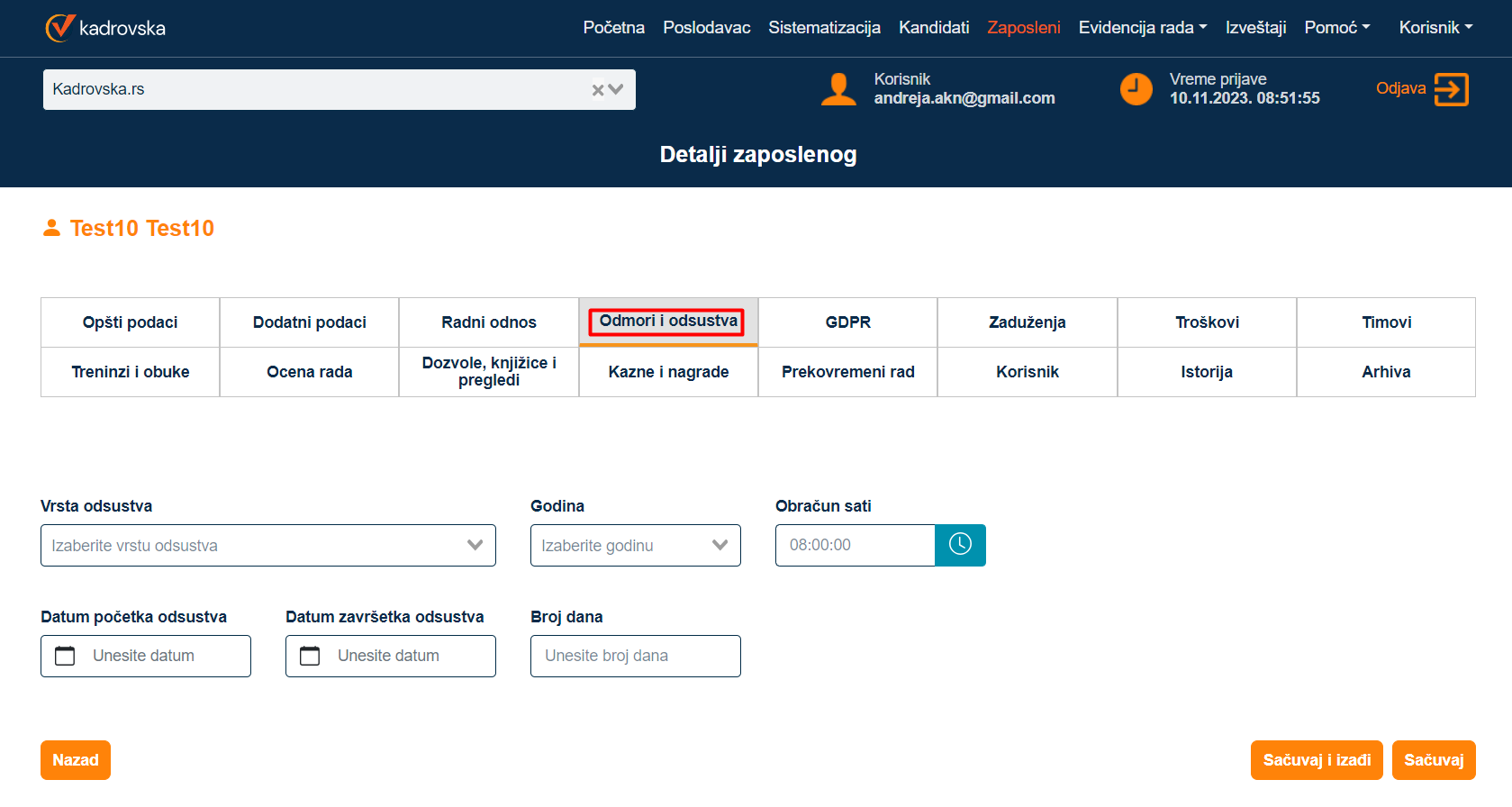Expand the Godina year dropdown
Image resolution: width=1512 pixels, height=807 pixels.
635,545
